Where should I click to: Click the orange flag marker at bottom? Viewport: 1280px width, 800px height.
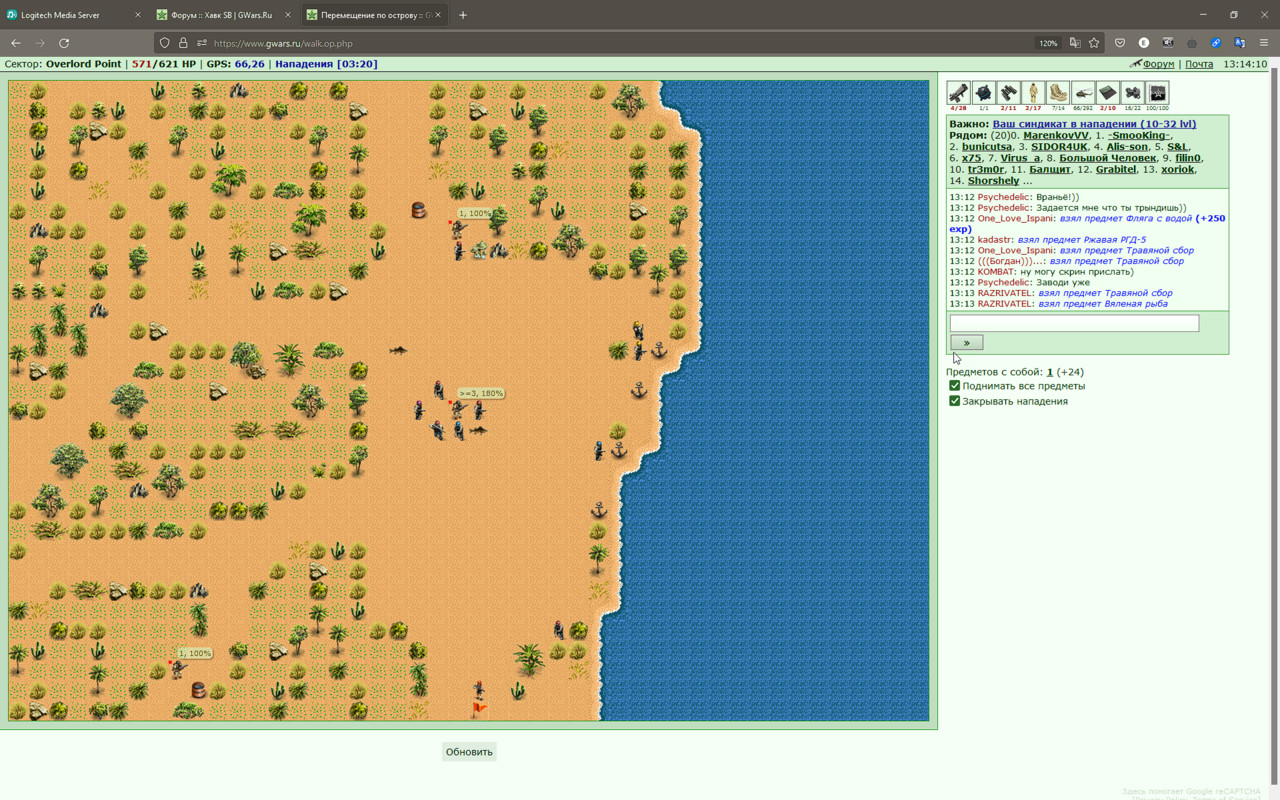click(x=479, y=709)
